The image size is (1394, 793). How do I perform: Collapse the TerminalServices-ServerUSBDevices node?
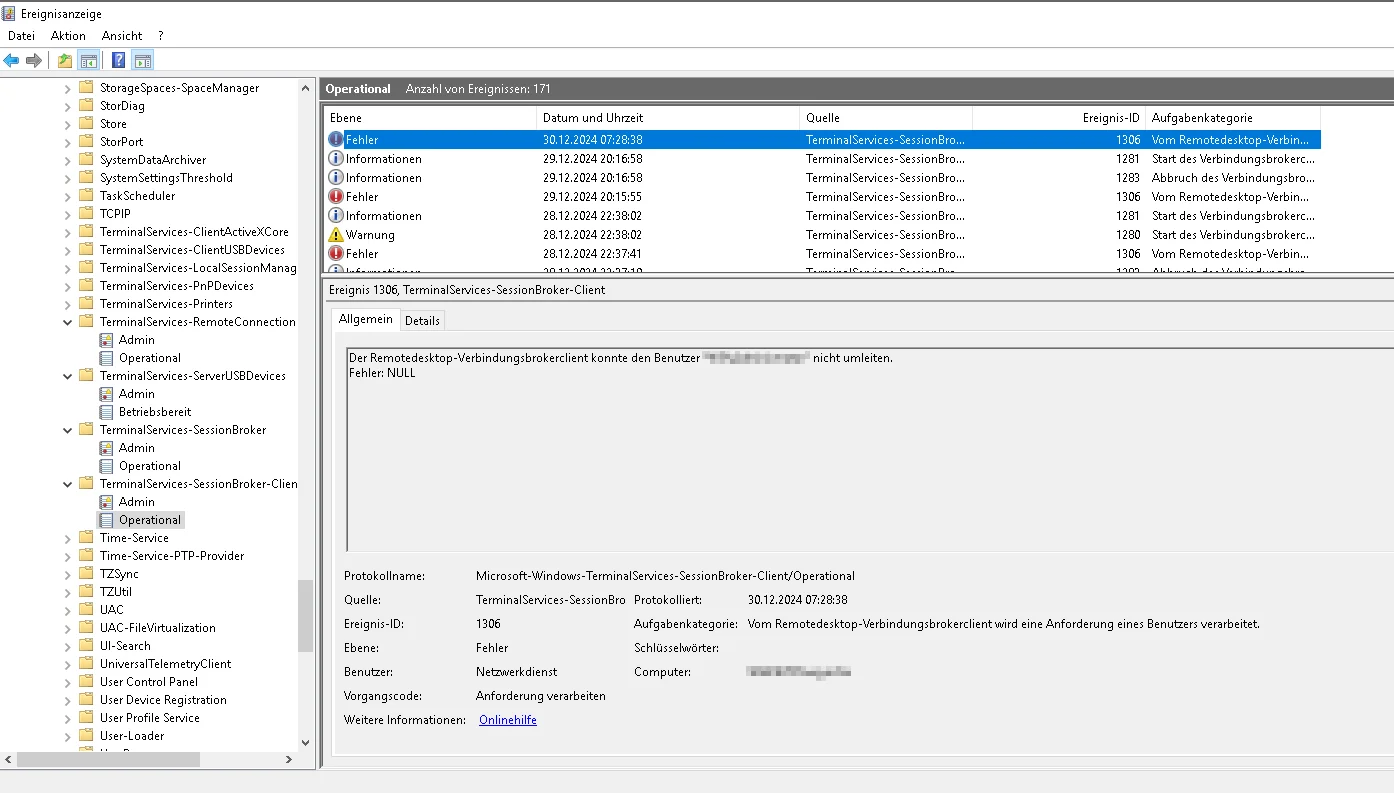click(68, 376)
